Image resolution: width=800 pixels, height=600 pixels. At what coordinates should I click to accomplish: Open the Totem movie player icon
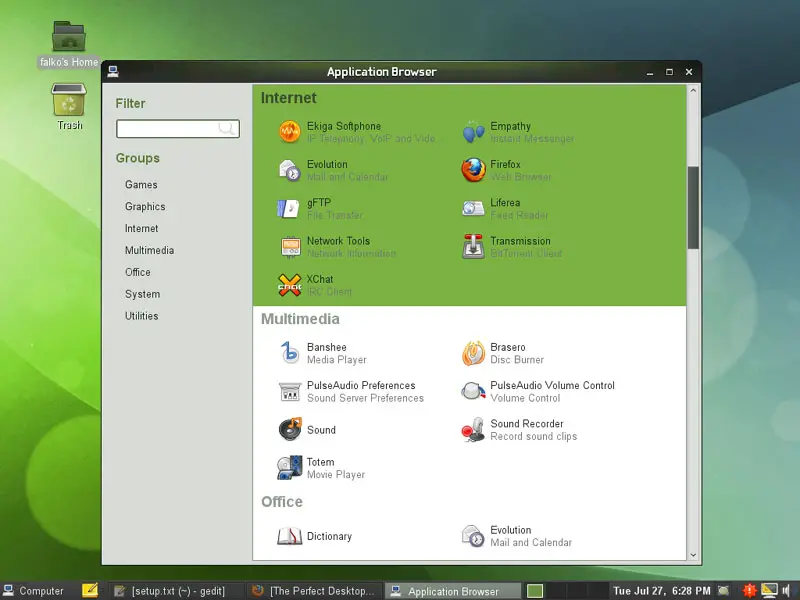point(289,468)
